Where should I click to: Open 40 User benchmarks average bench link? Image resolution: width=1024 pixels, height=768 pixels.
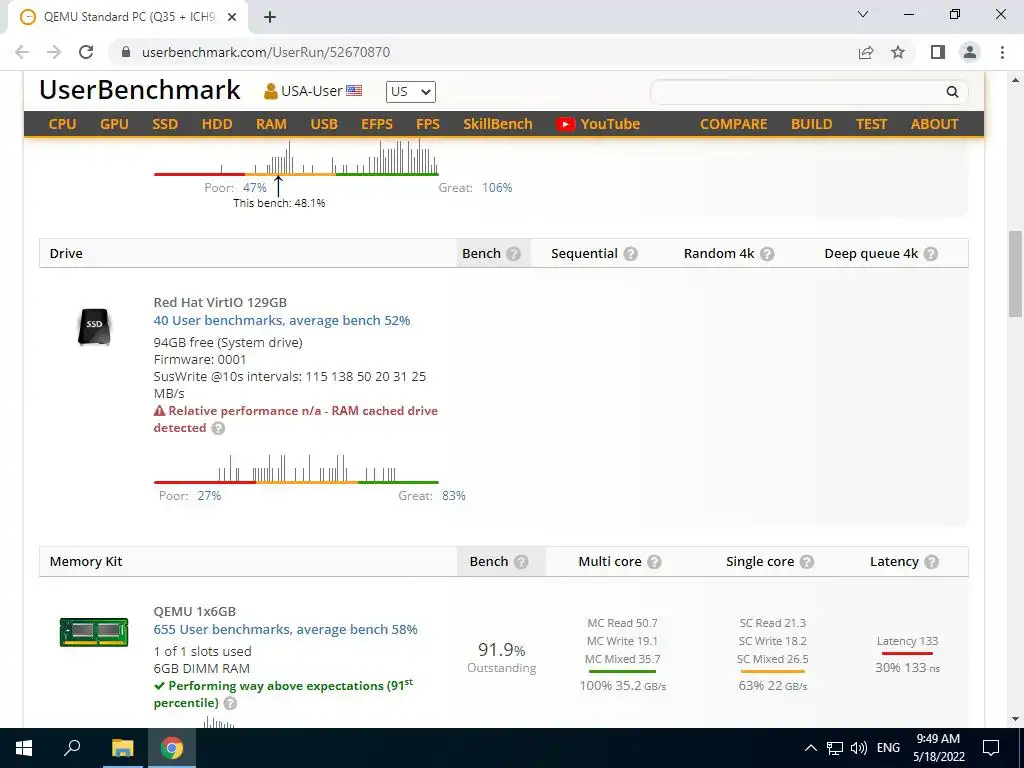[x=281, y=321]
